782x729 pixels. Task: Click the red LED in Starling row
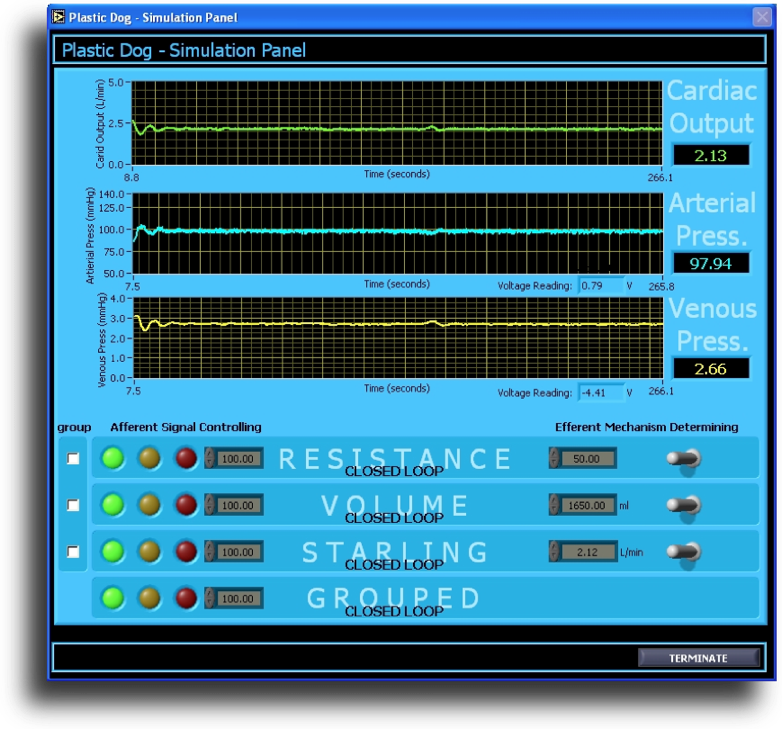[186, 551]
